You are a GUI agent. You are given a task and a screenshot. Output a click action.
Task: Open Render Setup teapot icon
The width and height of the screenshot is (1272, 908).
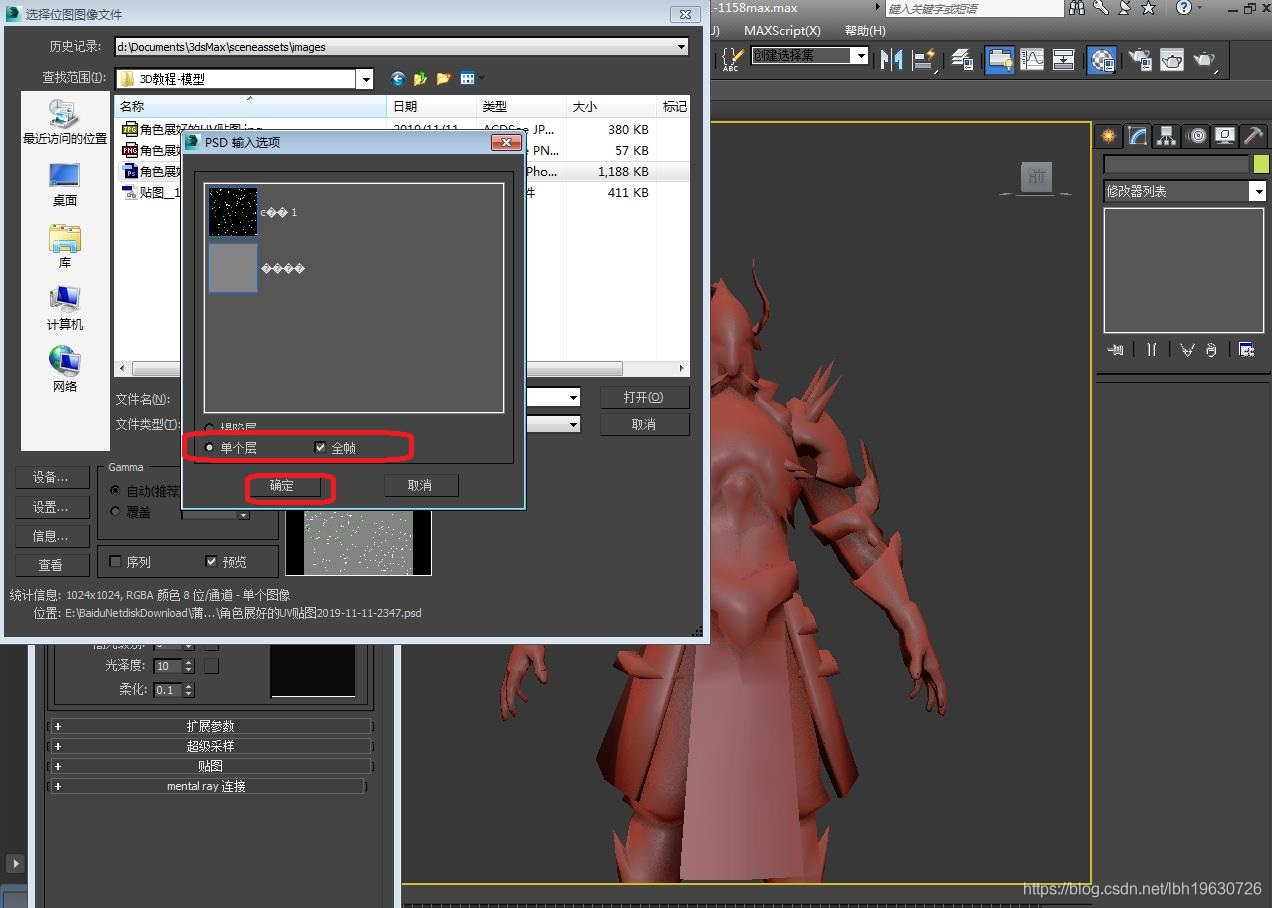pos(1139,60)
